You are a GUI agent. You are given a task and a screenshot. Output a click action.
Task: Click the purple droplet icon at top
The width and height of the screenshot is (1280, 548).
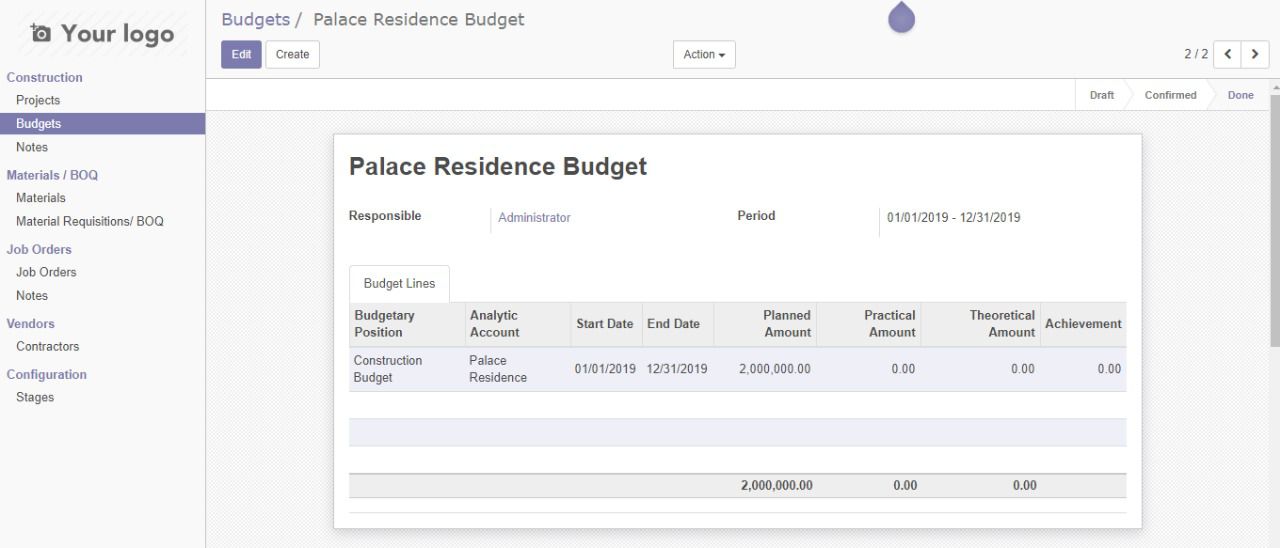pyautogui.click(x=901, y=17)
